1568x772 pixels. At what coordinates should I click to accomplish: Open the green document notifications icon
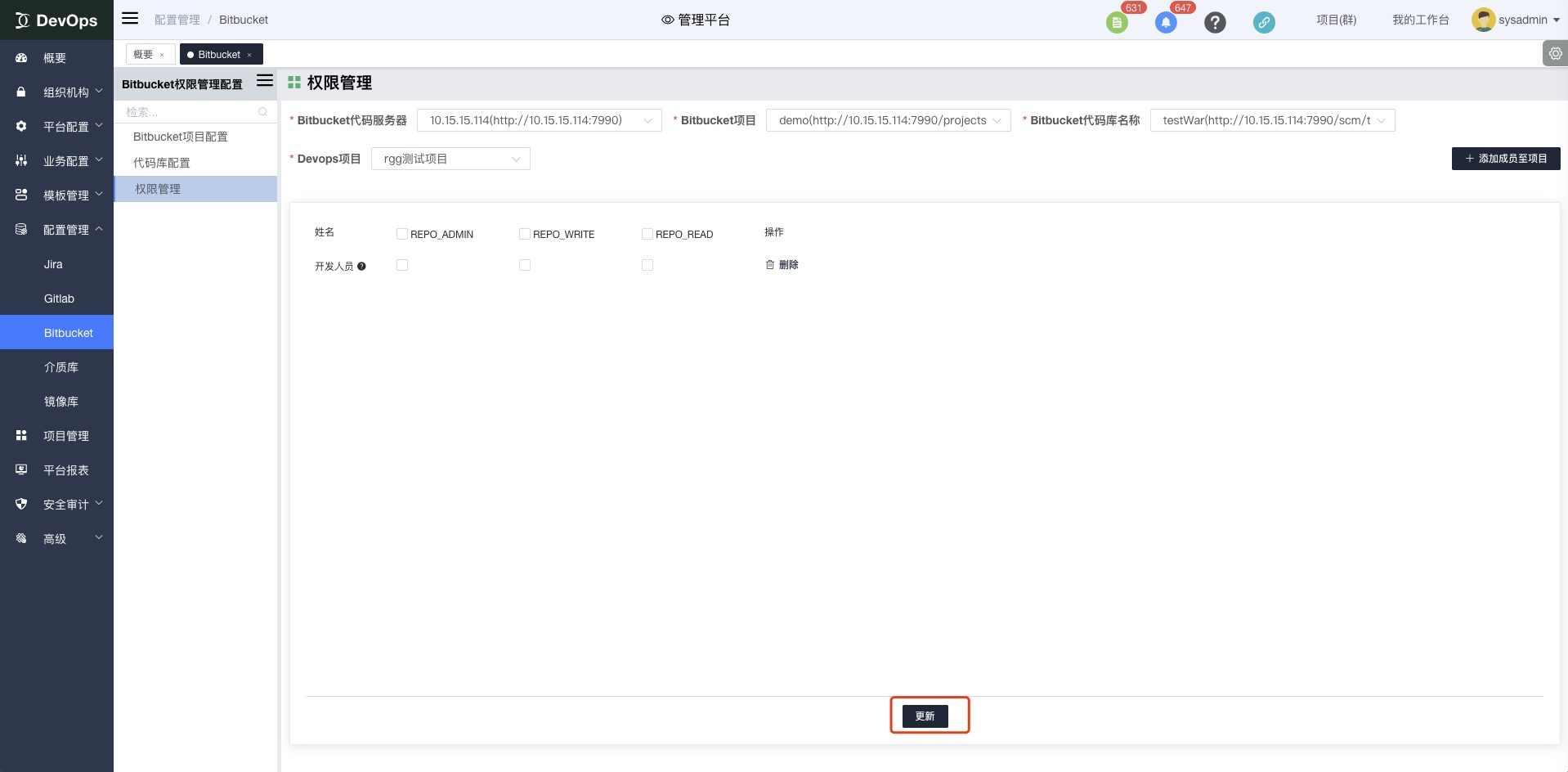coord(1117,23)
